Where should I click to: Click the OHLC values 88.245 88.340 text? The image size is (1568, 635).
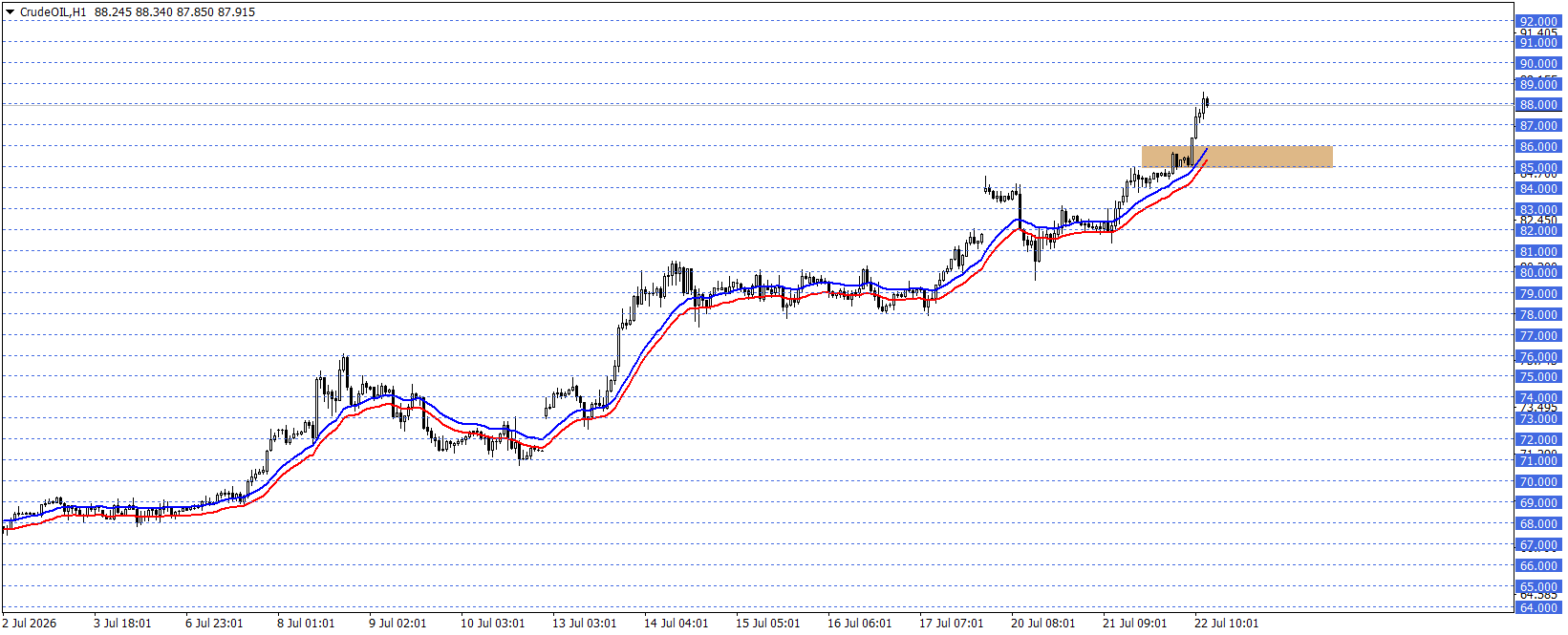coord(134,12)
